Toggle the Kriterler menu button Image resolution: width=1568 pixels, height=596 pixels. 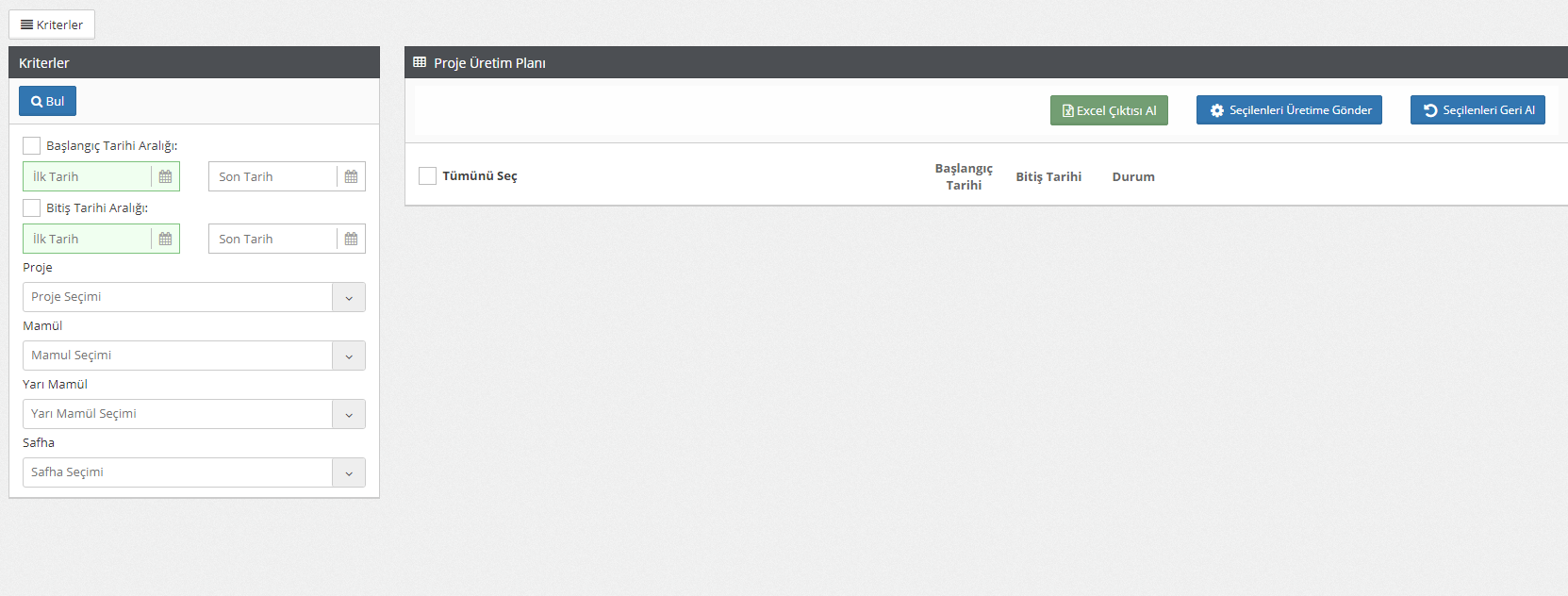52,25
